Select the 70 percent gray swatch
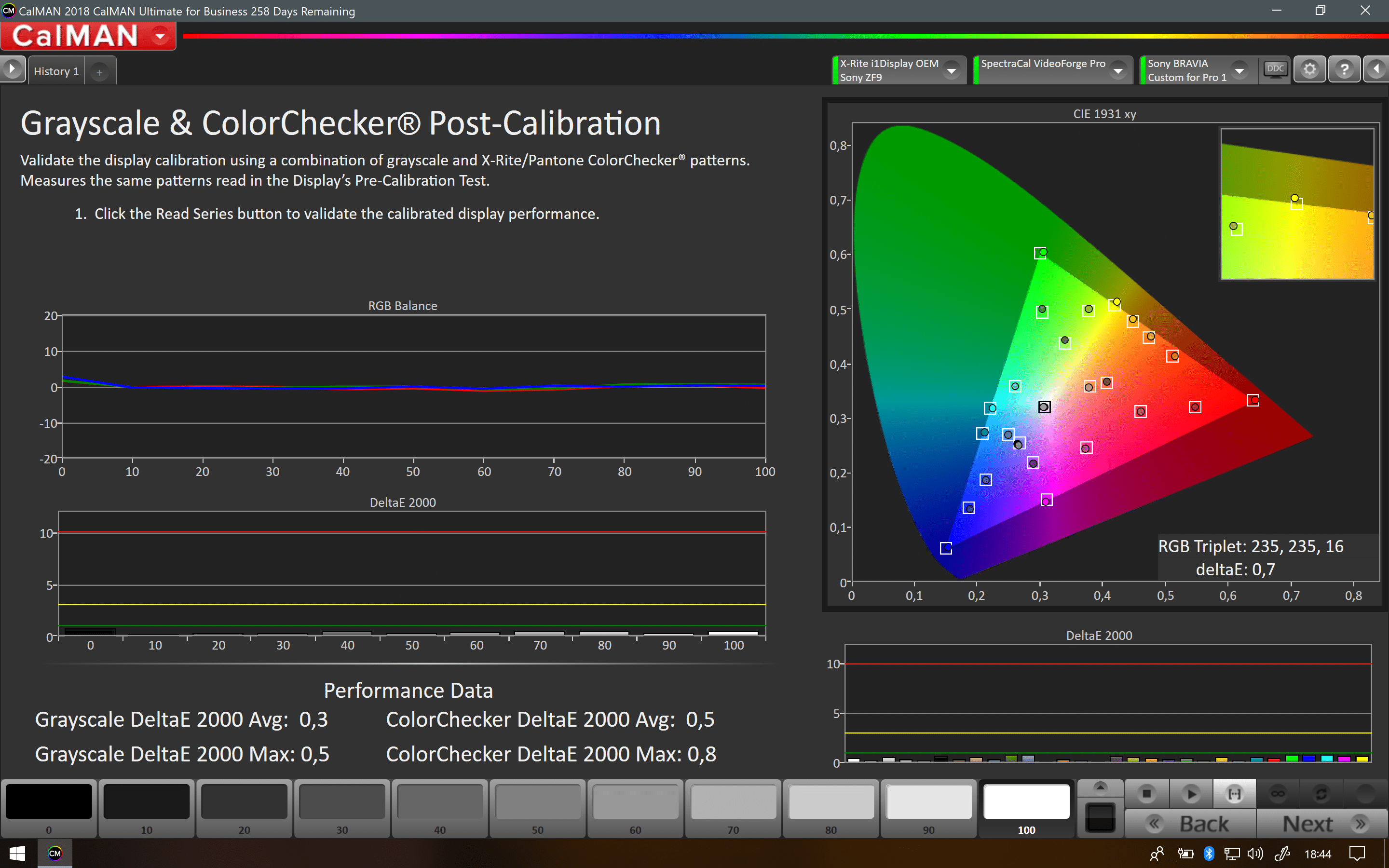1389x868 pixels. 733,808
